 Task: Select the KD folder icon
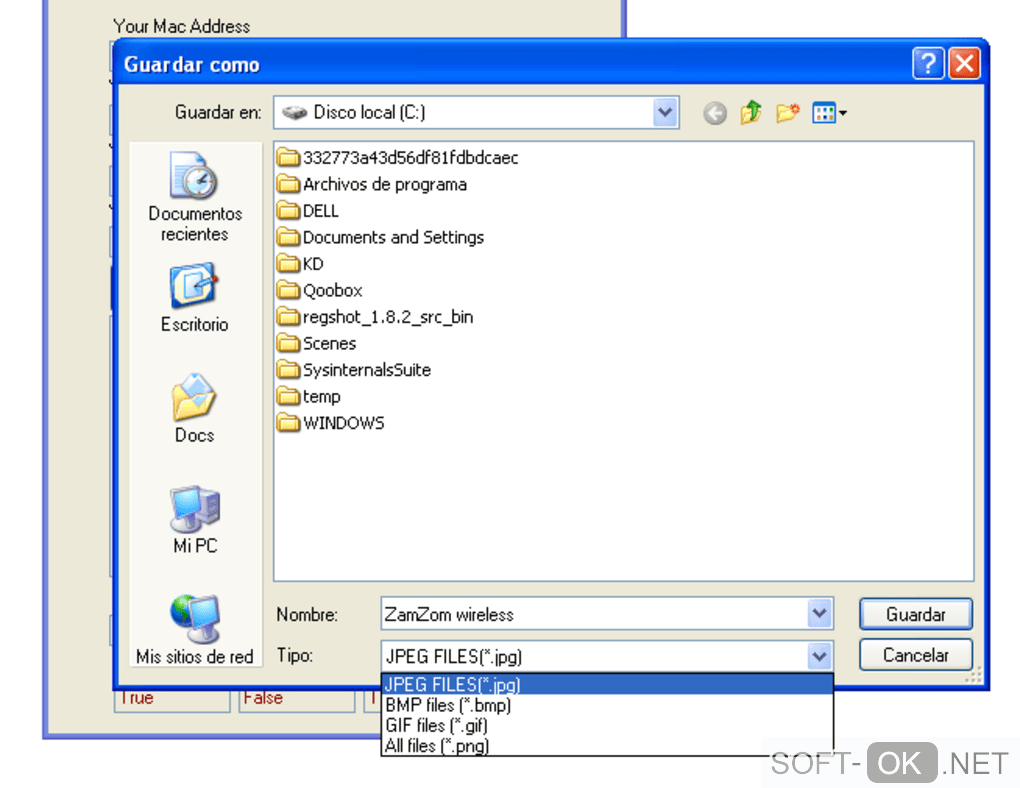click(x=288, y=264)
